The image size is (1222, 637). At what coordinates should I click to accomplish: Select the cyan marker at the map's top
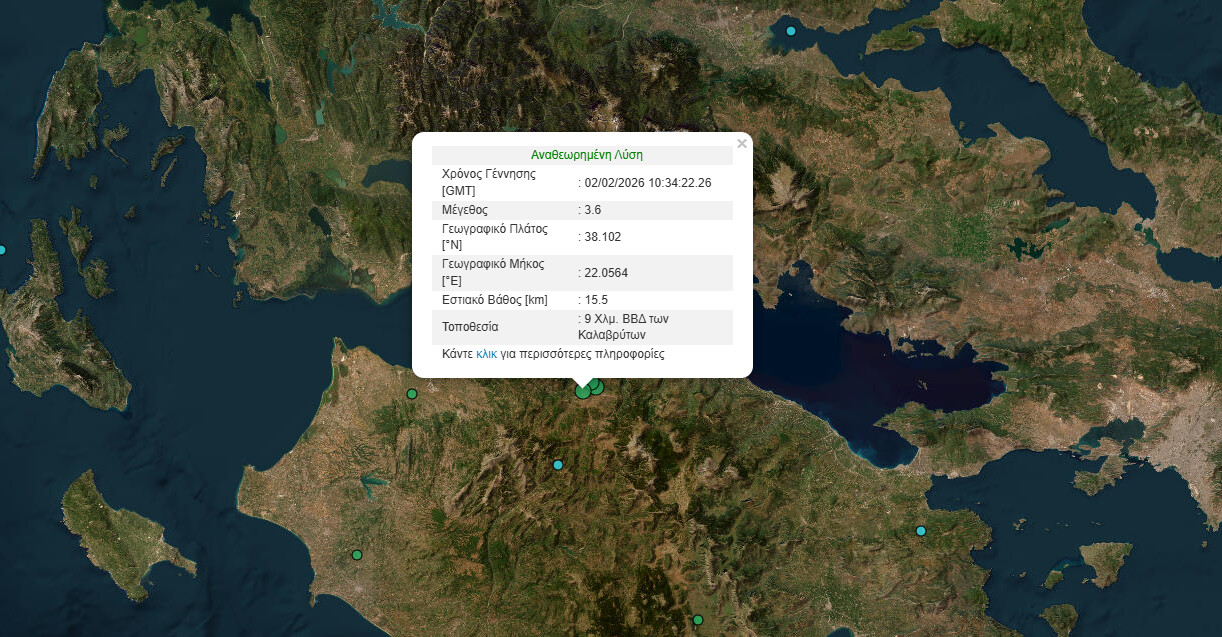click(791, 31)
